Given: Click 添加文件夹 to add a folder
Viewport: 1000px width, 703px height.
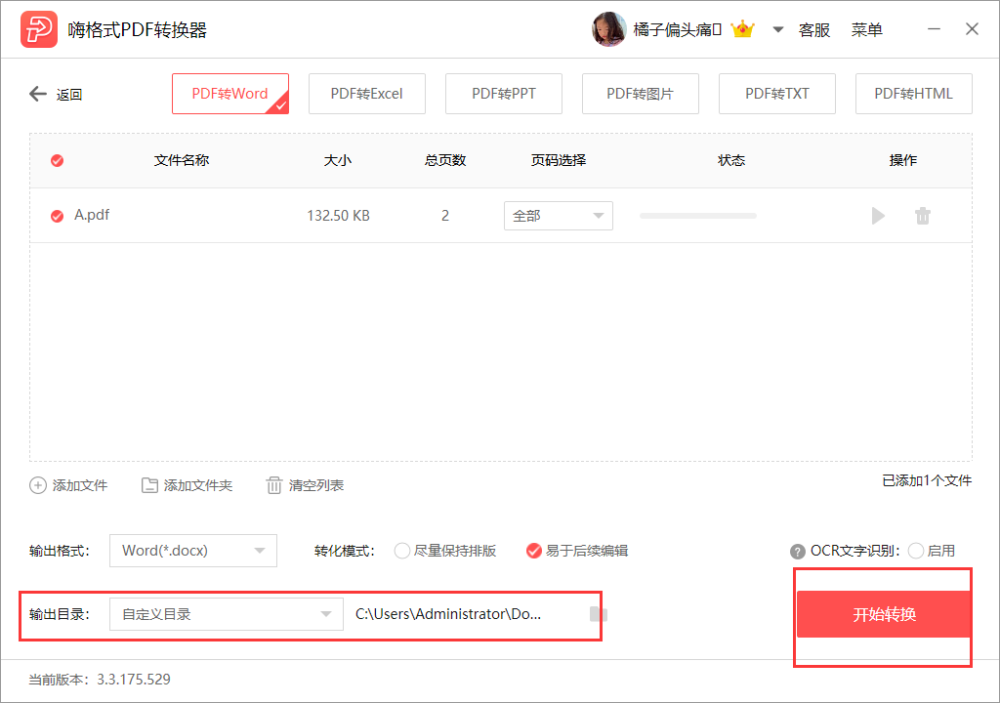Looking at the screenshot, I should click(x=186, y=485).
